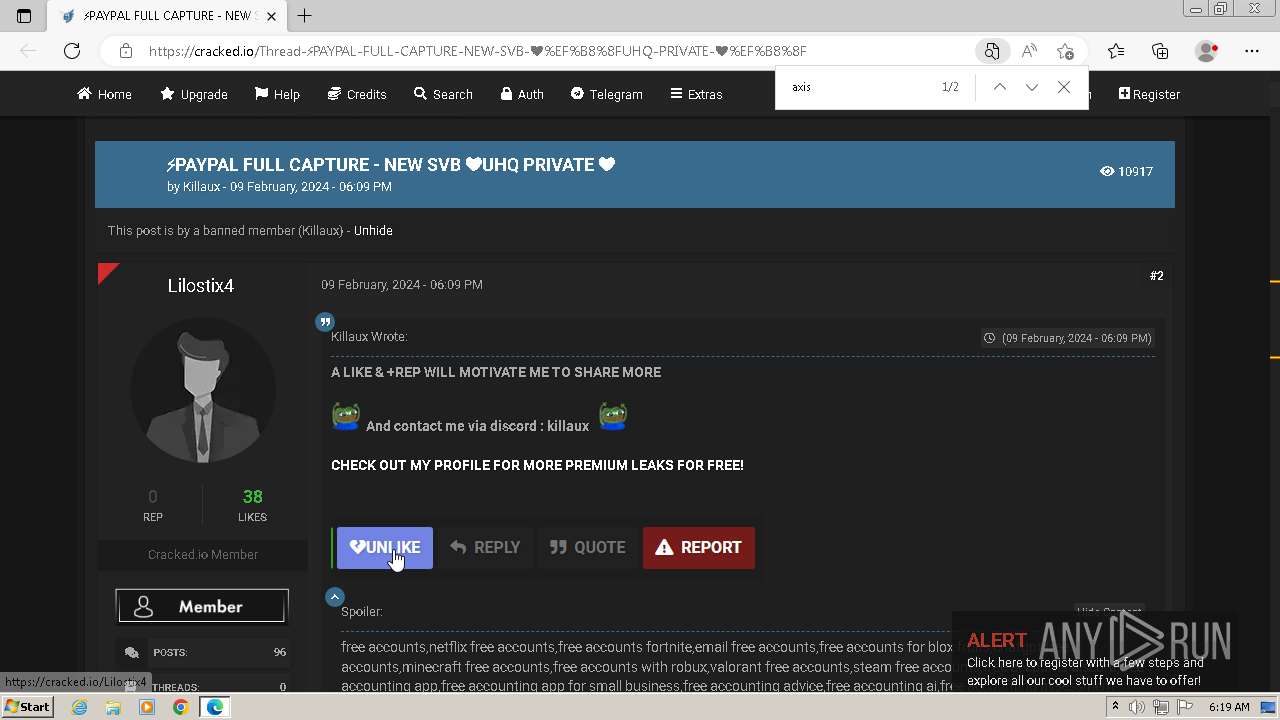Image resolution: width=1280 pixels, height=720 pixels.
Task: Select the active PAYPAL FULL CAPTURE tab
Action: tap(168, 15)
